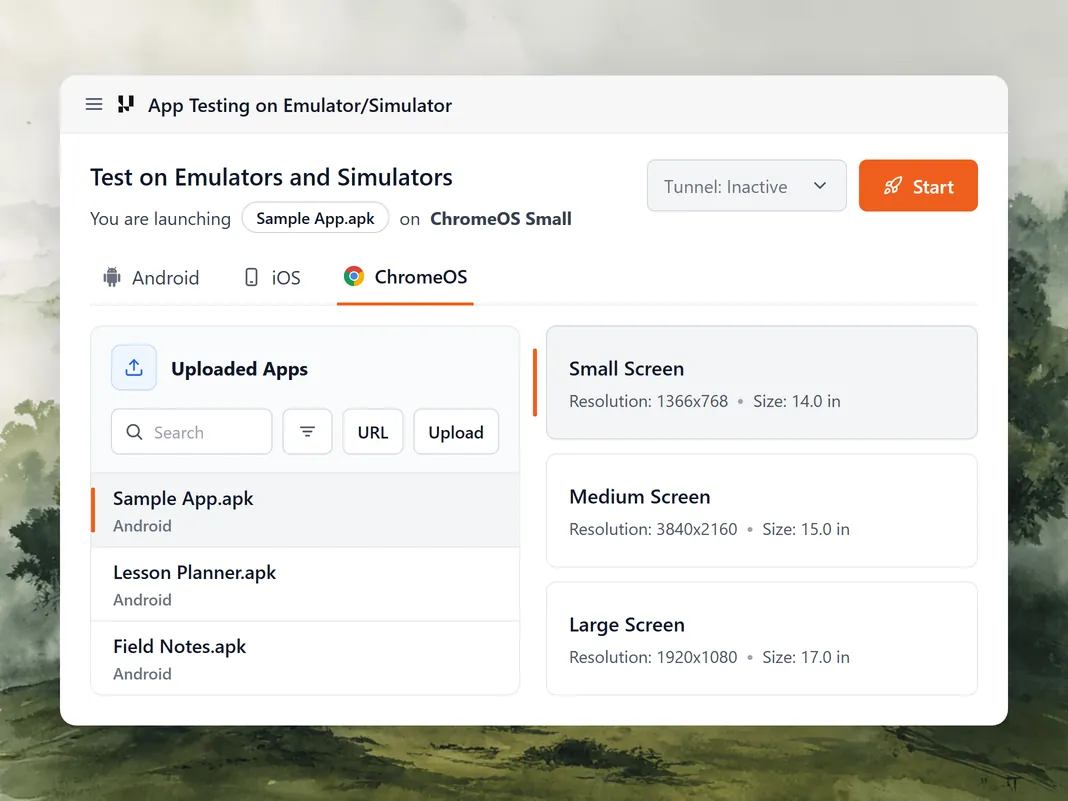Click the Chrome logo icon
1068x801 pixels.
(x=354, y=276)
